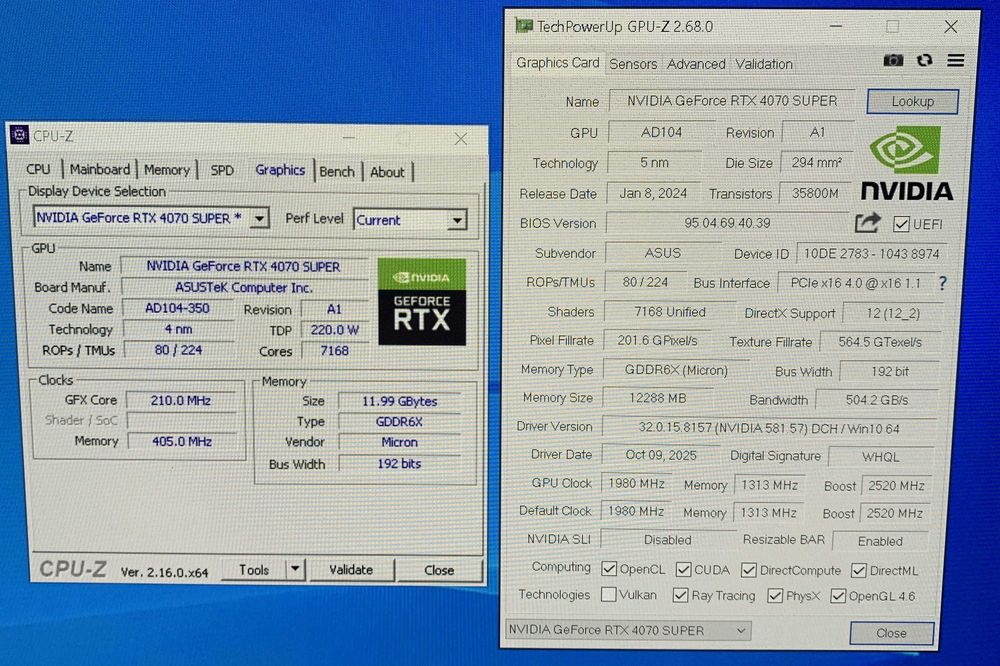This screenshot has width=1000, height=666.
Task: Toggle the PhysX checkbox
Action: [x=775, y=596]
